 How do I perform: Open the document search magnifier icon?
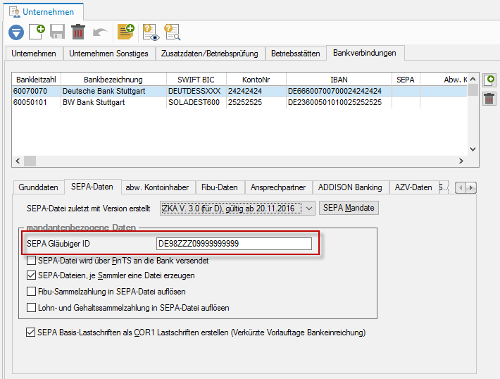(172, 32)
